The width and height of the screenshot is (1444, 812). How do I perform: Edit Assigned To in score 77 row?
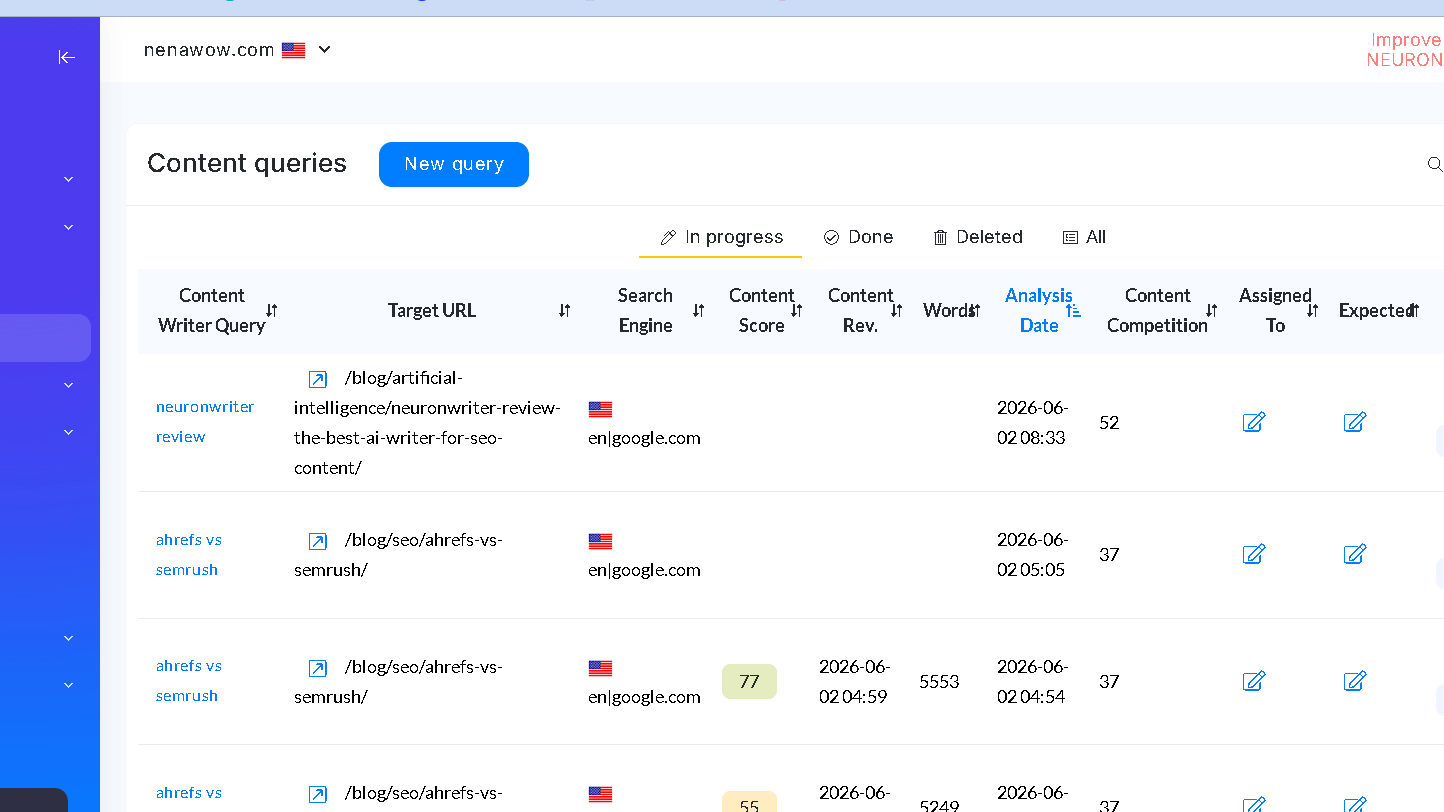point(1254,681)
